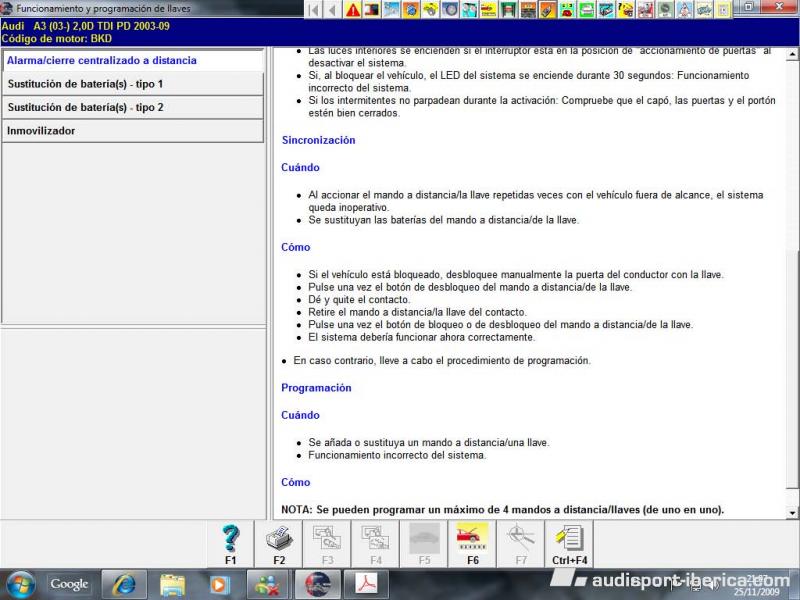Viewport: 800px width, 600px height.
Task: Open the cyan gauges toolbar icon
Action: [x=469, y=9]
